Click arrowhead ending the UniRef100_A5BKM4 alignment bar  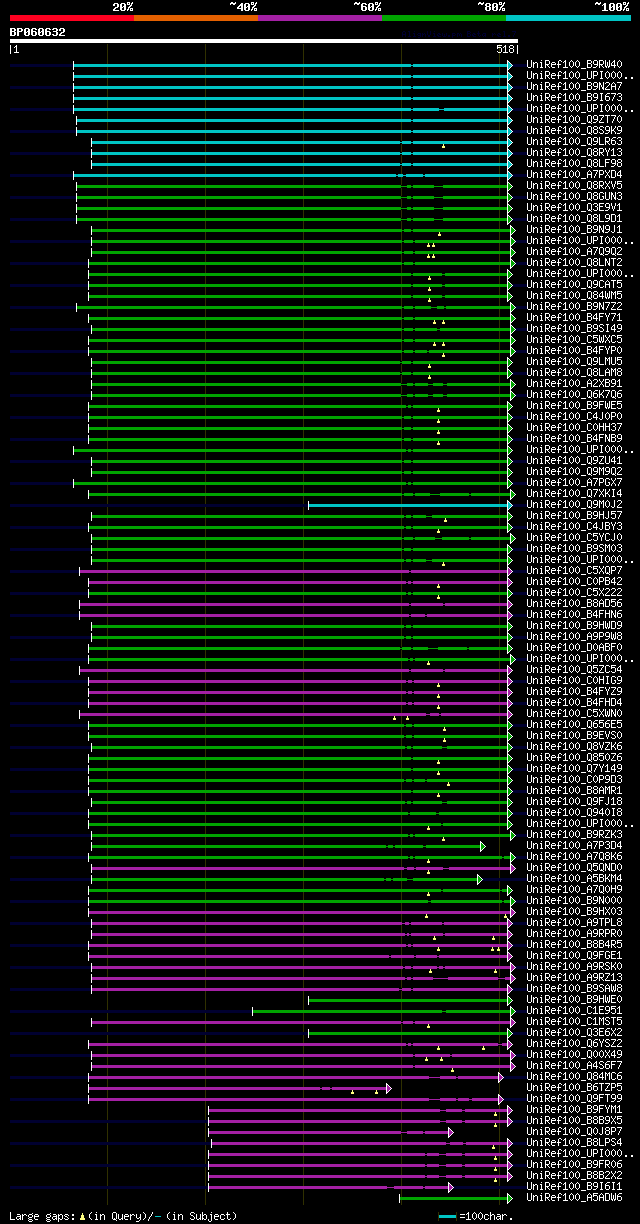click(480, 879)
